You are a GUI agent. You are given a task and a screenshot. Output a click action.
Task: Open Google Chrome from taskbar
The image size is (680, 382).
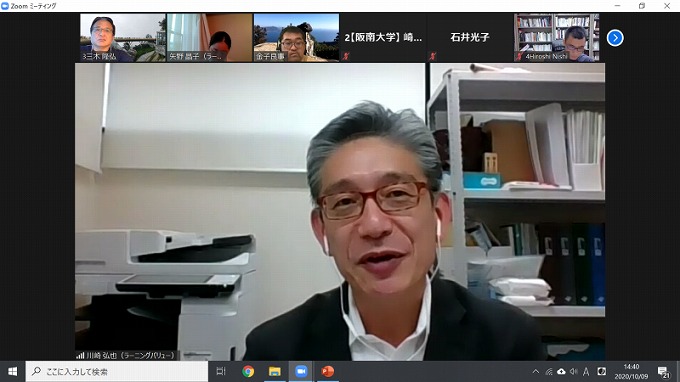pos(248,372)
